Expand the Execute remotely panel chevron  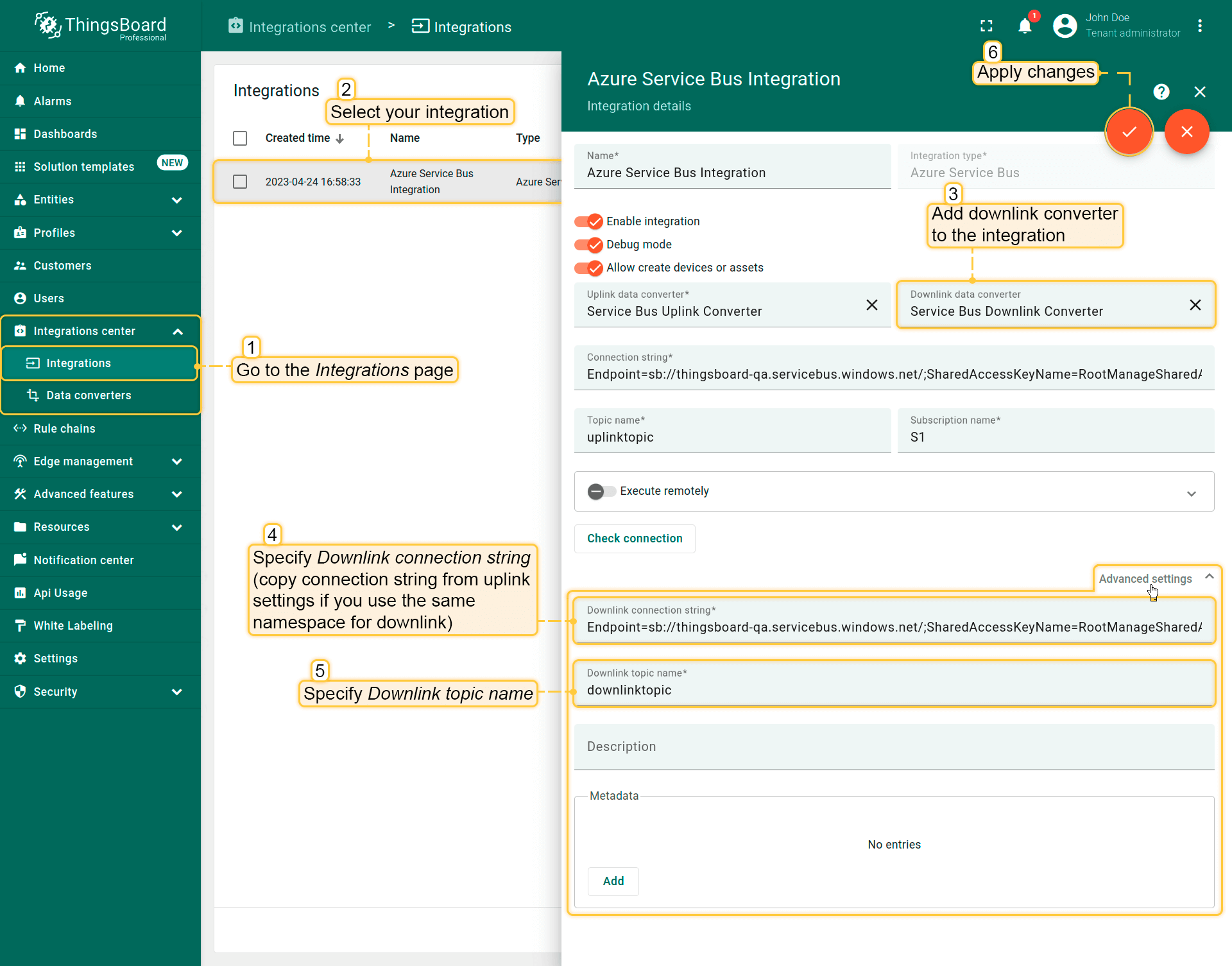tap(1191, 493)
